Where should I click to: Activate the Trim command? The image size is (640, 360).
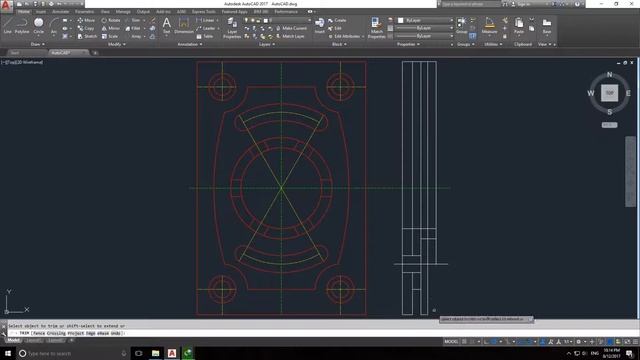click(133, 20)
